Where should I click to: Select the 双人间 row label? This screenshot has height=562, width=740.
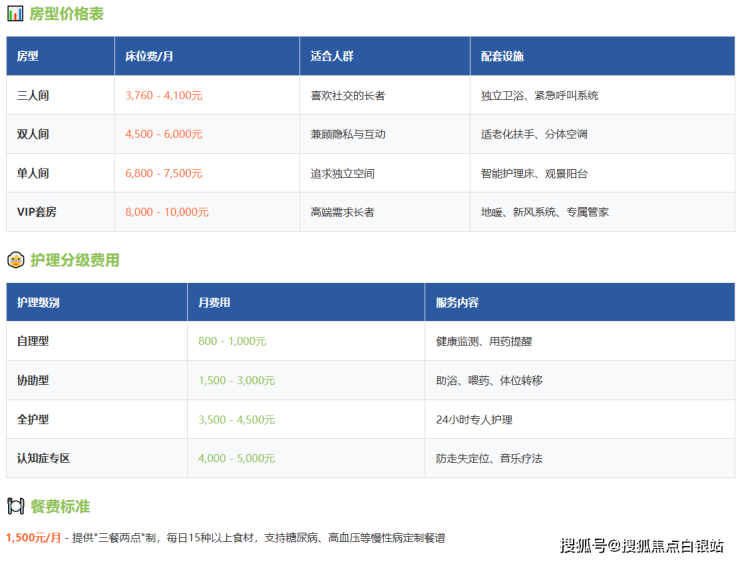[x=33, y=134]
